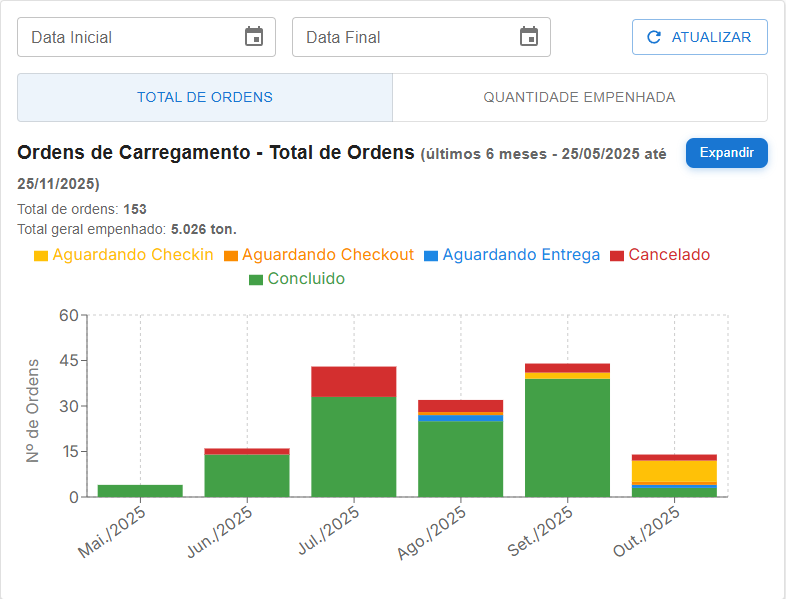The width and height of the screenshot is (786, 599).
Task: Toggle the Aguardando Checkin legend swatch
Action: [x=41, y=256]
